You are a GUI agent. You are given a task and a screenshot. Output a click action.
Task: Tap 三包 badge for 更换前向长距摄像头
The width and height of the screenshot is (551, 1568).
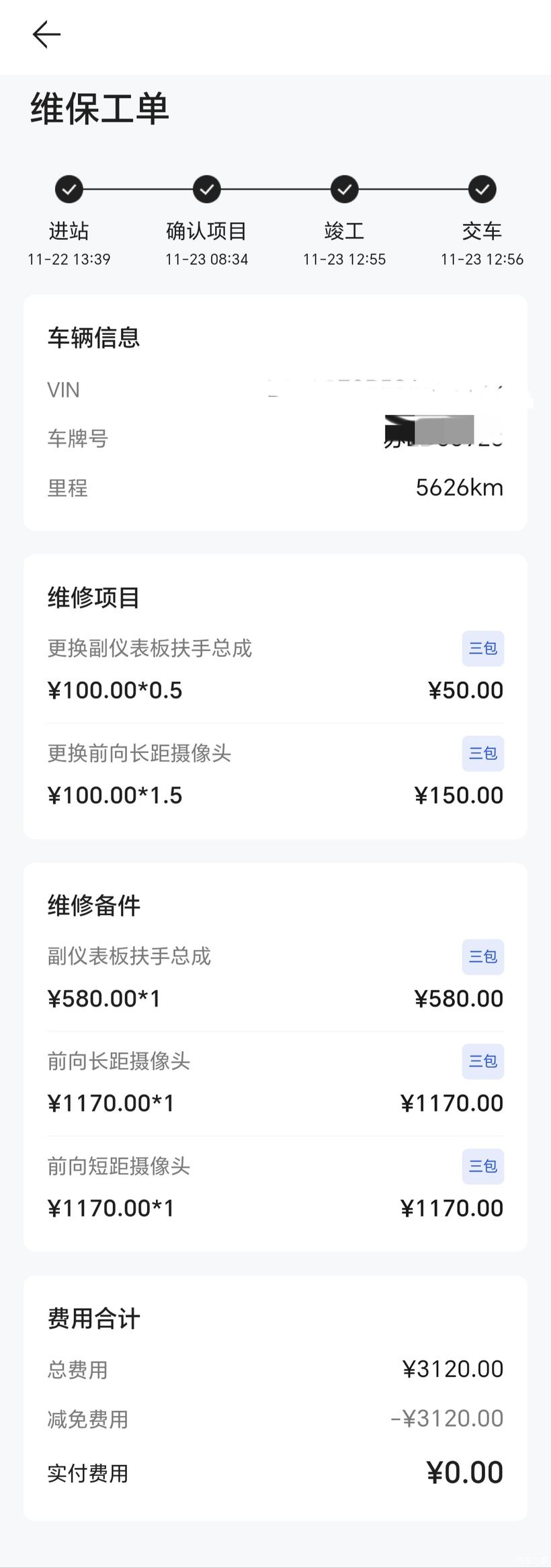click(482, 753)
